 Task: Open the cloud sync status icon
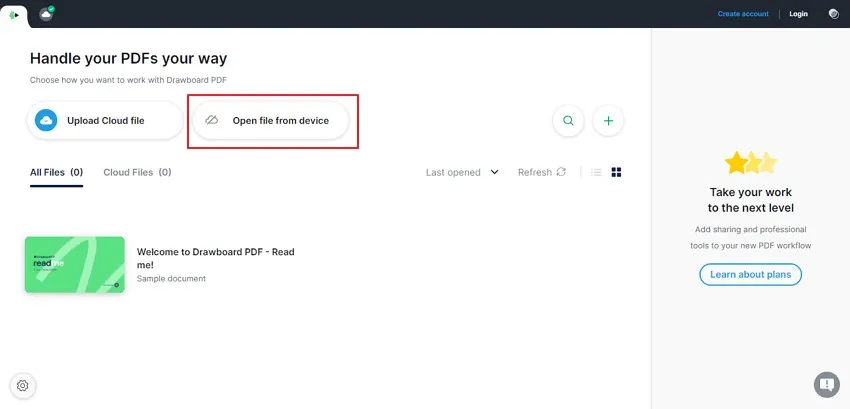pyautogui.click(x=47, y=14)
